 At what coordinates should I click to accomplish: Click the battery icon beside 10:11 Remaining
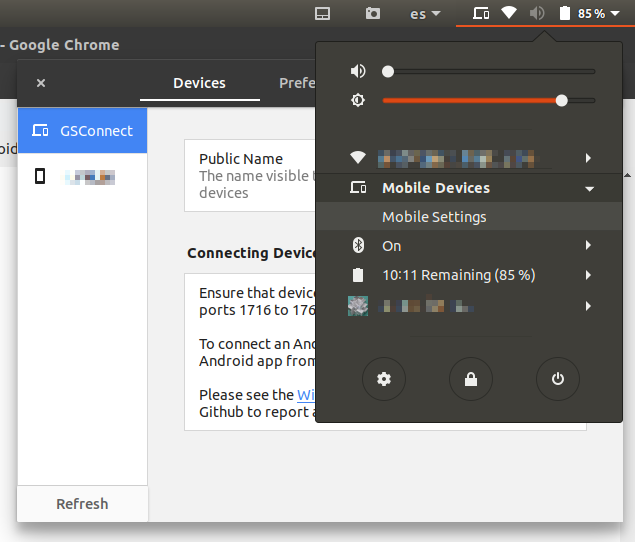click(x=358, y=275)
